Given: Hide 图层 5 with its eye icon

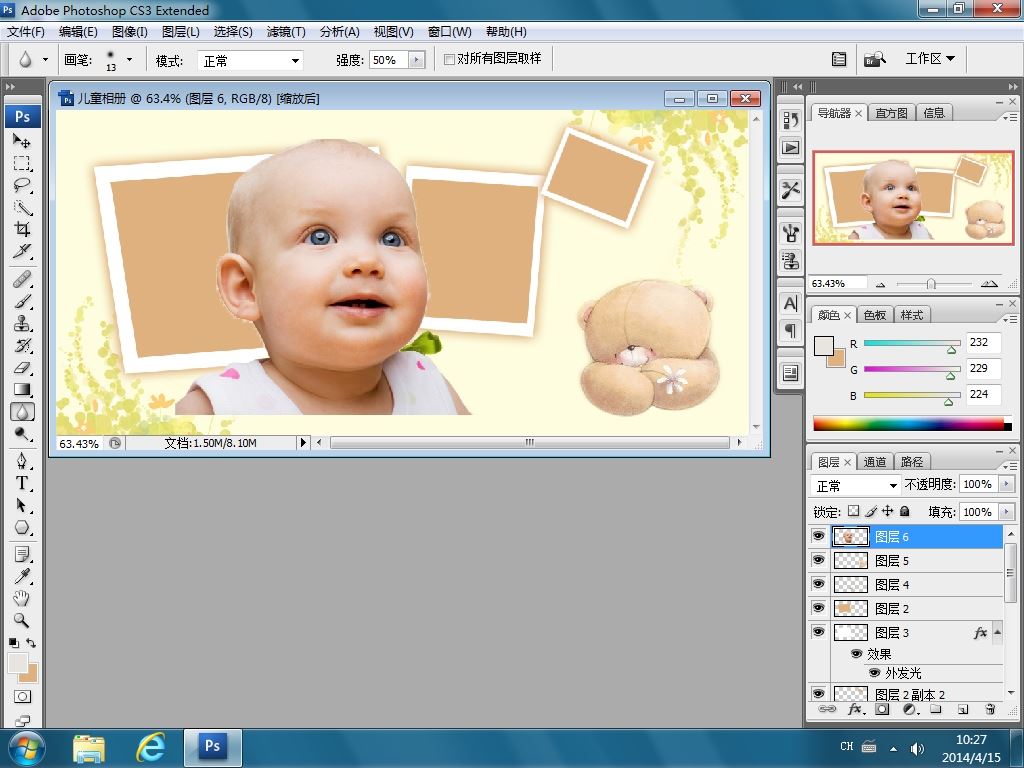Looking at the screenshot, I should click(x=819, y=561).
